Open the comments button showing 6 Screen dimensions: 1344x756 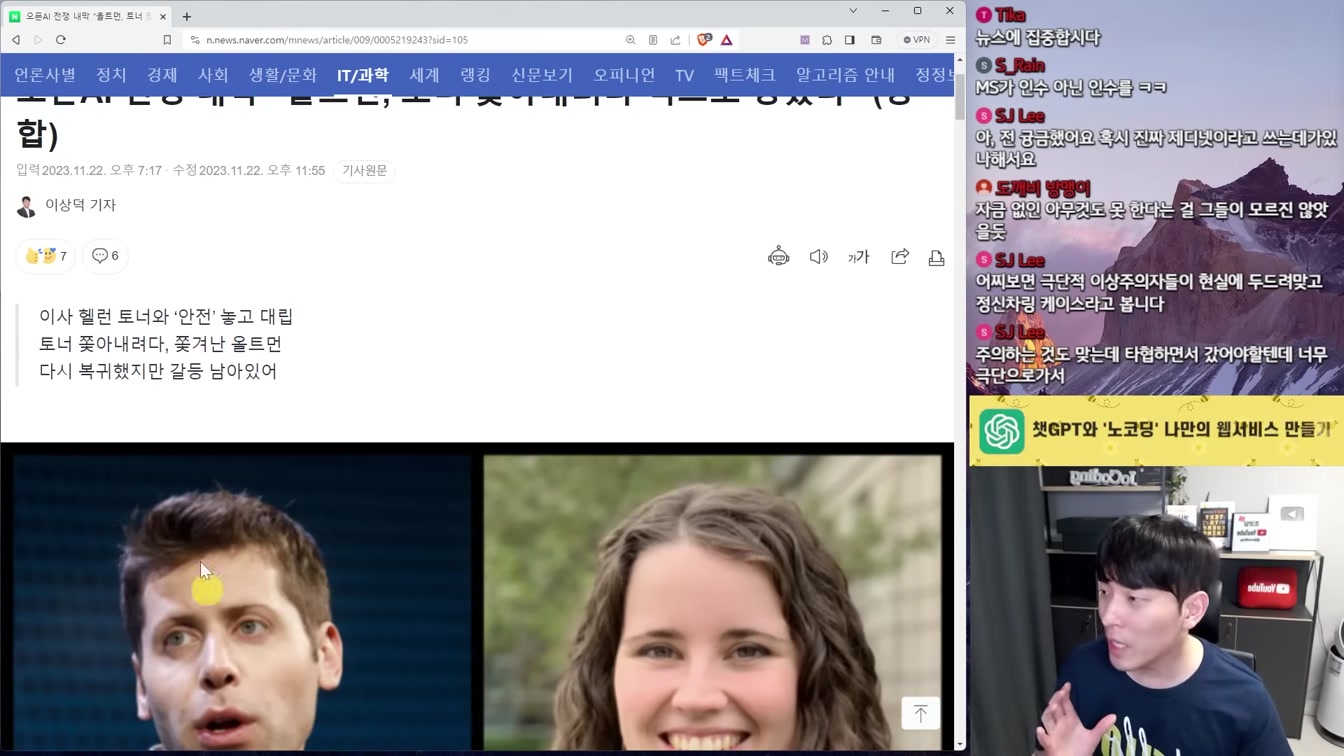[x=105, y=256]
